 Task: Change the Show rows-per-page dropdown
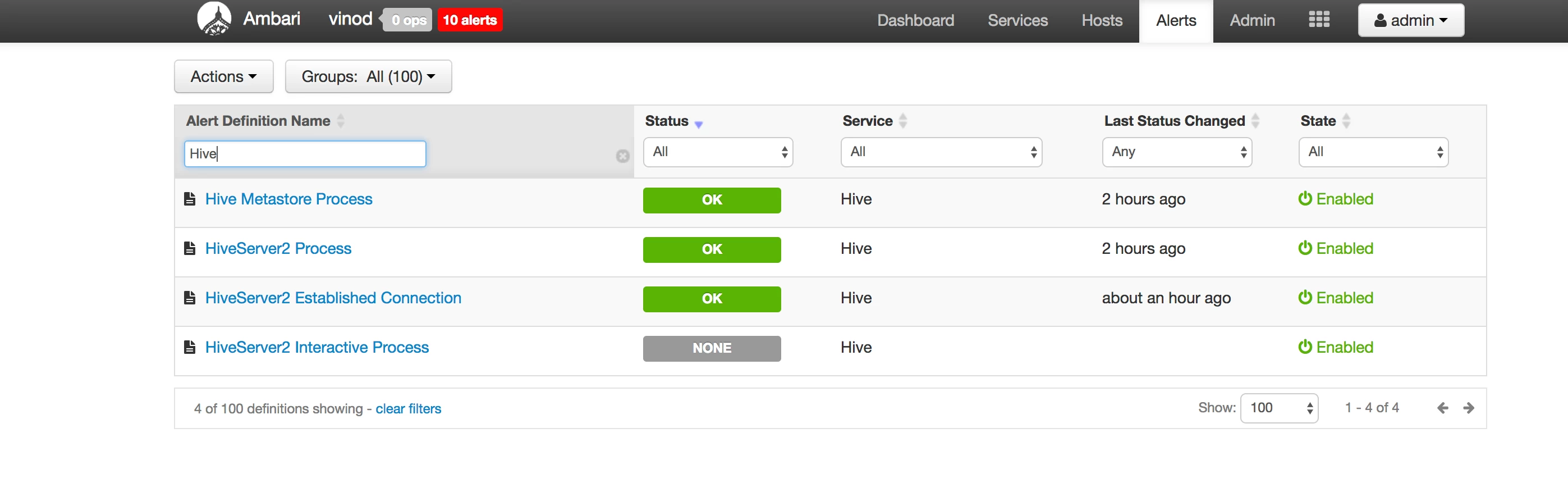click(x=1279, y=408)
